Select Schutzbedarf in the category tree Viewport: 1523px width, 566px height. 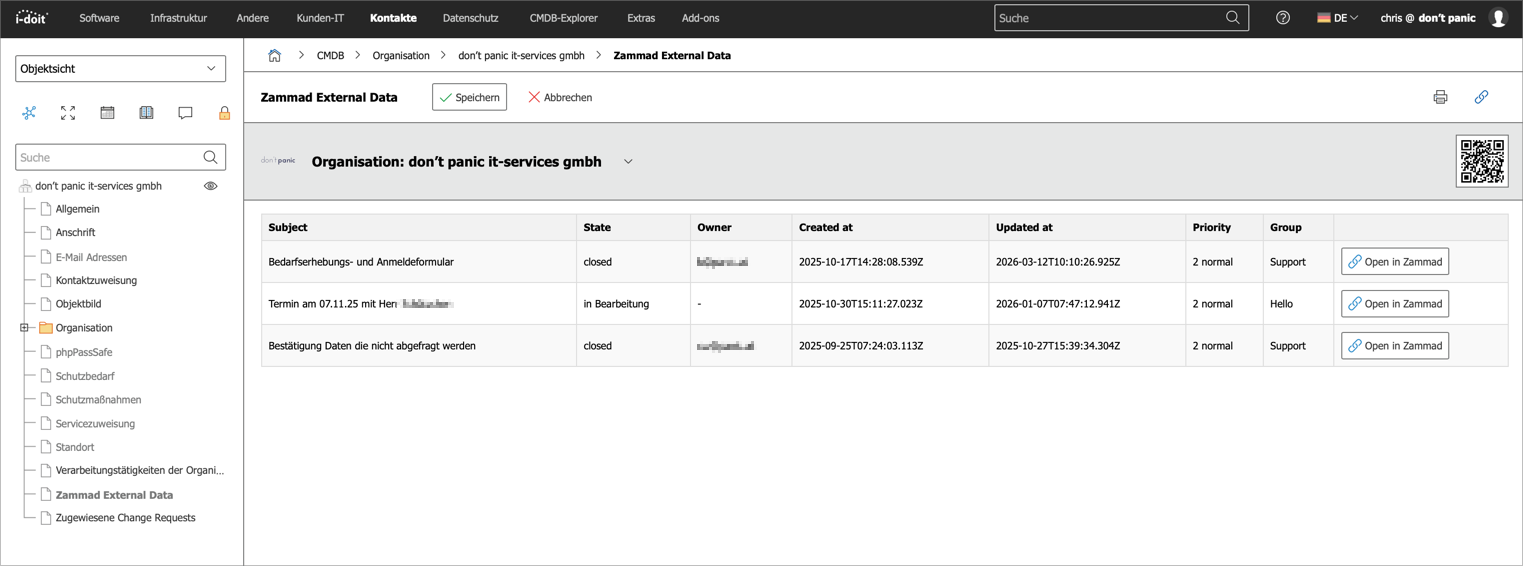click(85, 376)
